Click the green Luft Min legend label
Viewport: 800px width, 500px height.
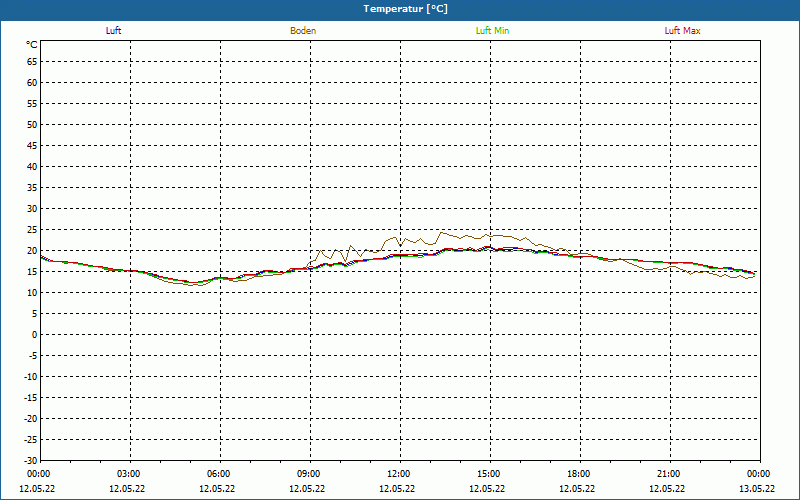pyautogui.click(x=492, y=31)
